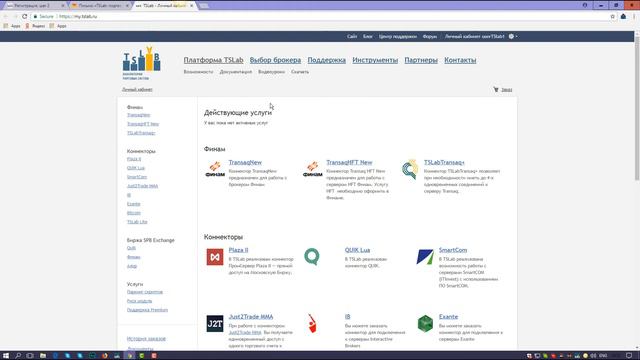The height and width of the screenshot is (360, 640).
Task: Expand the user settings dropdown arrow
Action: pyautogui.click(x=516, y=36)
